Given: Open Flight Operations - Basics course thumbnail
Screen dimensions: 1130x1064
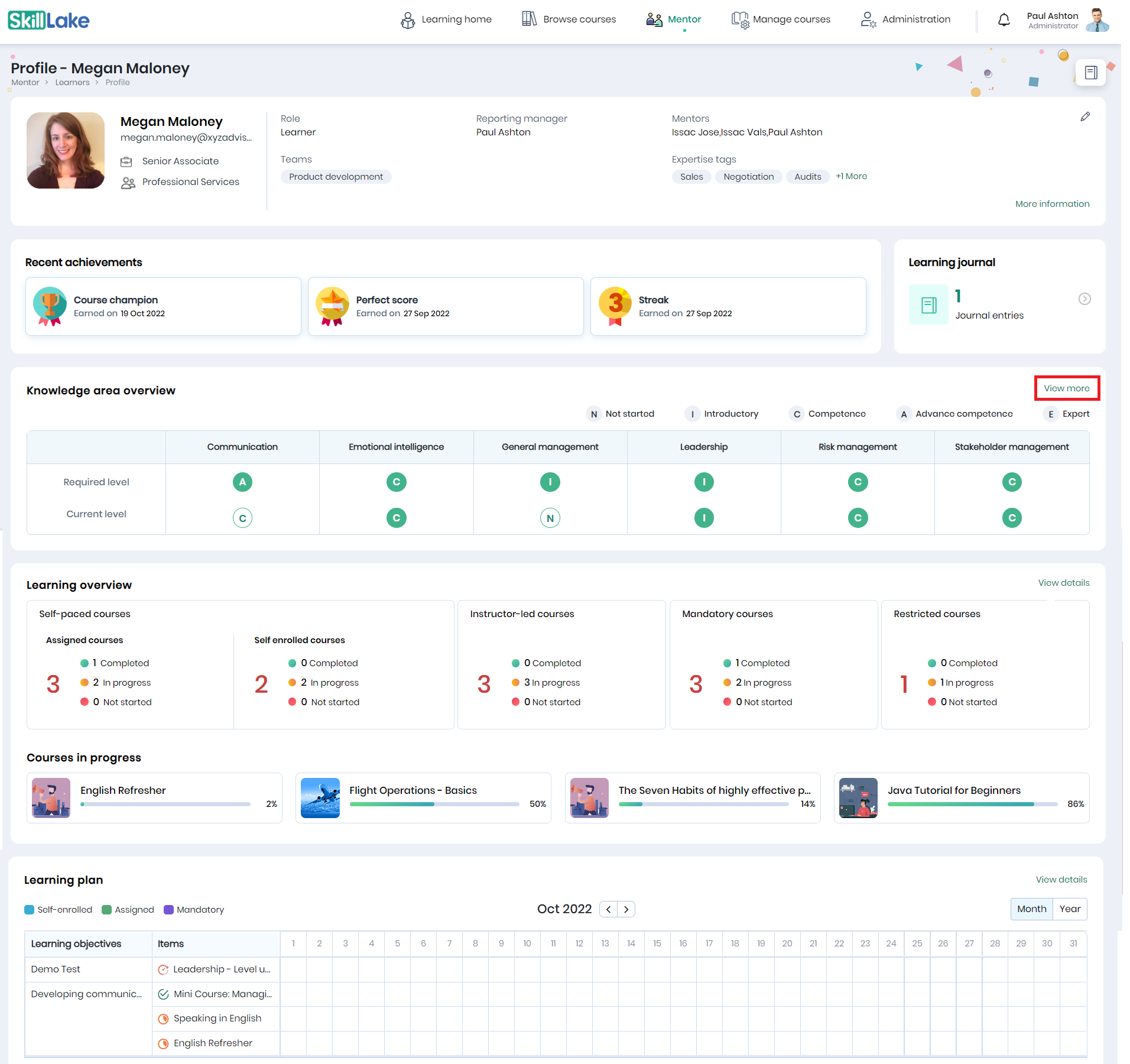Looking at the screenshot, I should pos(320,798).
